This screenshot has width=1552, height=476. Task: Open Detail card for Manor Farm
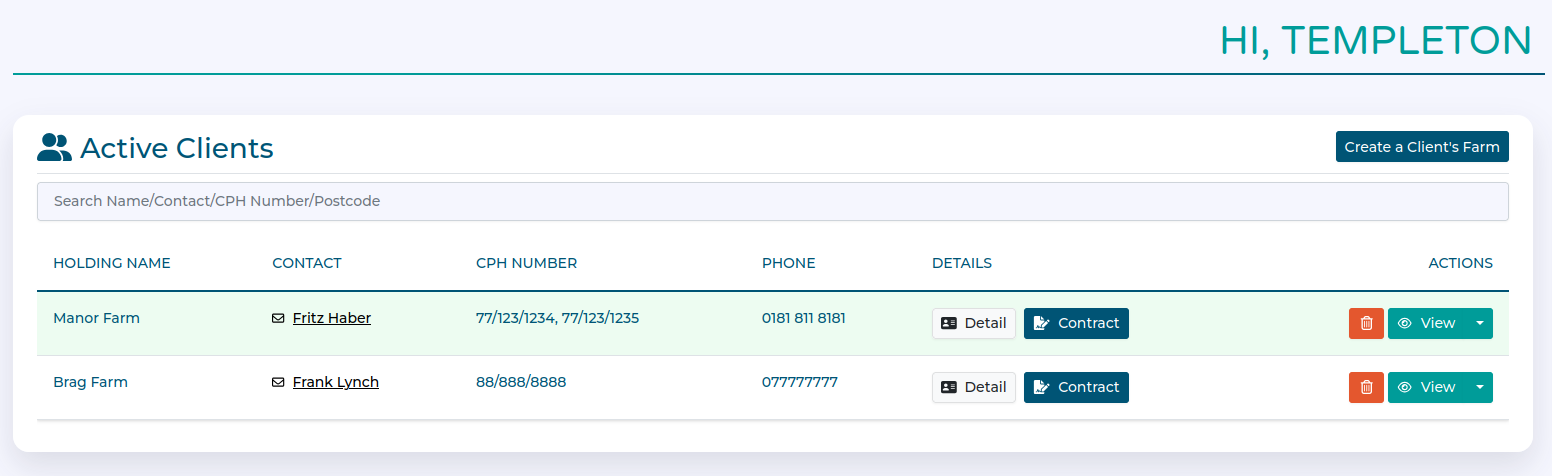[973, 323]
